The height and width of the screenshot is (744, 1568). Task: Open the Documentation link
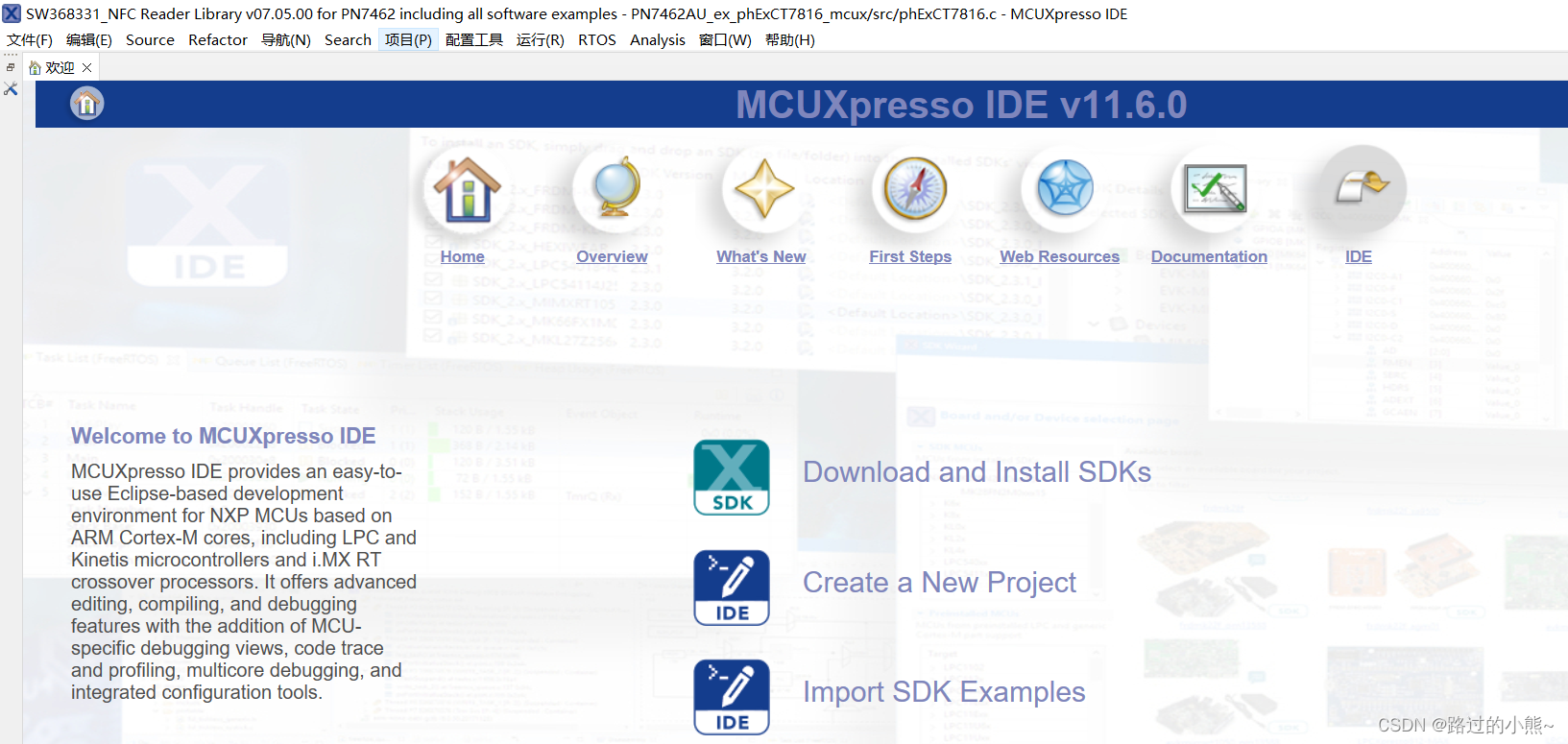coord(1210,256)
